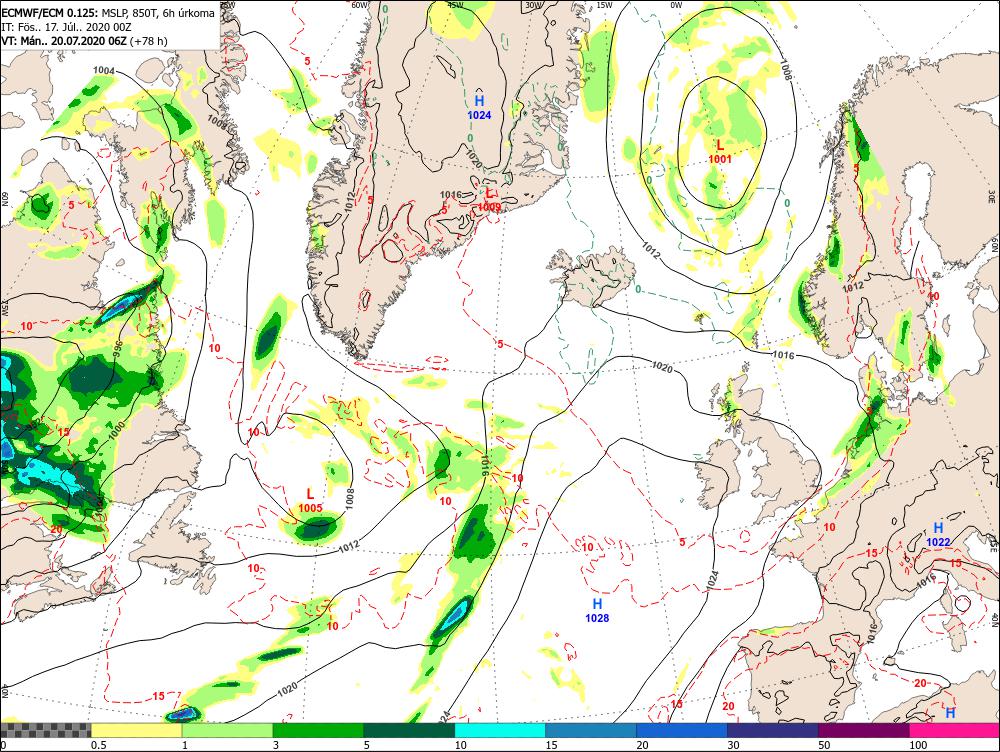Click the purple 50–100 mm legend swatch
Viewport: 1000px width, 752px height.
[864, 730]
